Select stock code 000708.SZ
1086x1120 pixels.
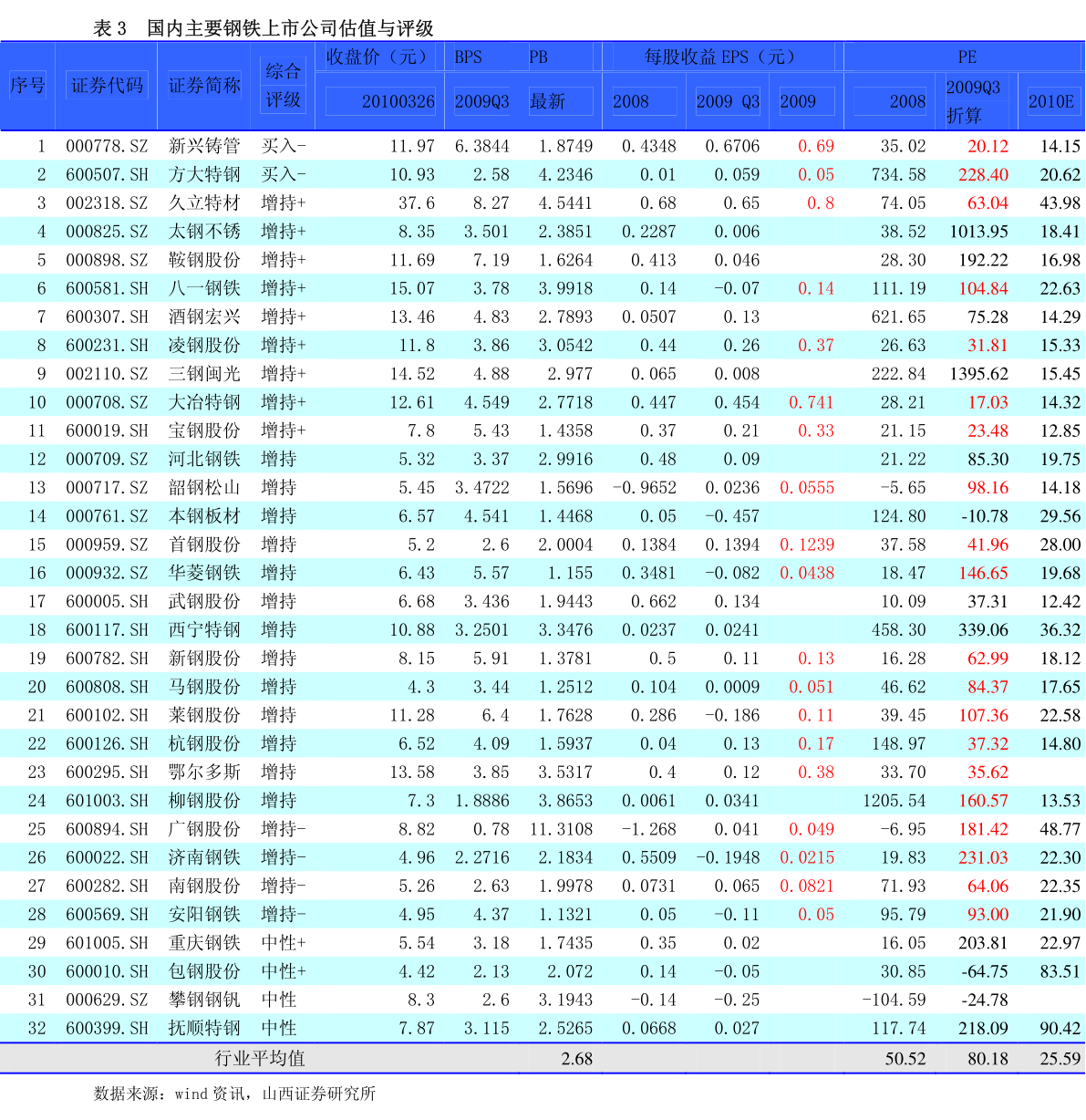[x=107, y=402]
